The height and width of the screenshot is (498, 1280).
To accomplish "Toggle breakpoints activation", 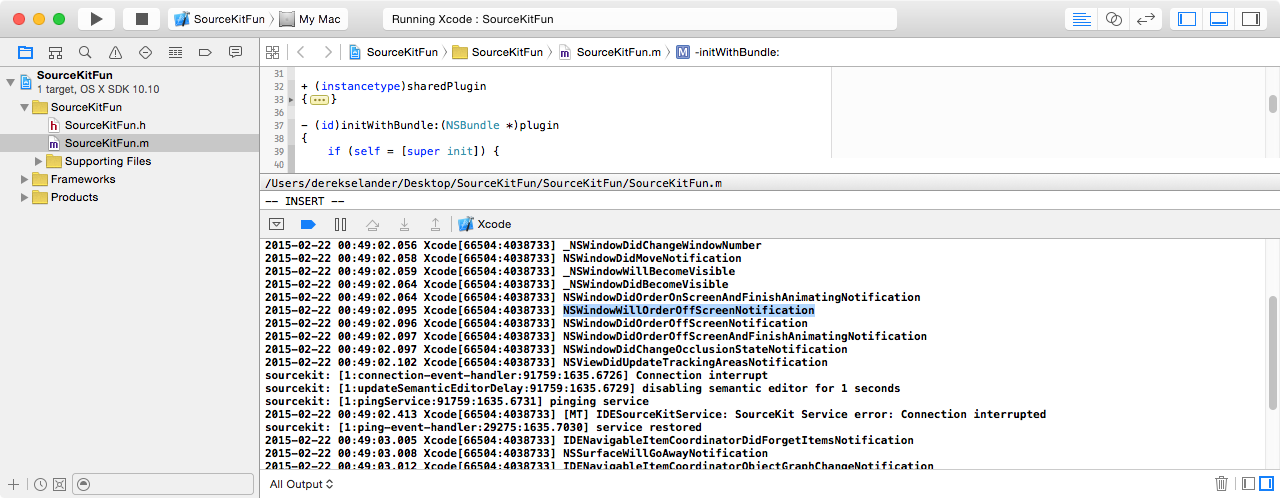I will (308, 224).
